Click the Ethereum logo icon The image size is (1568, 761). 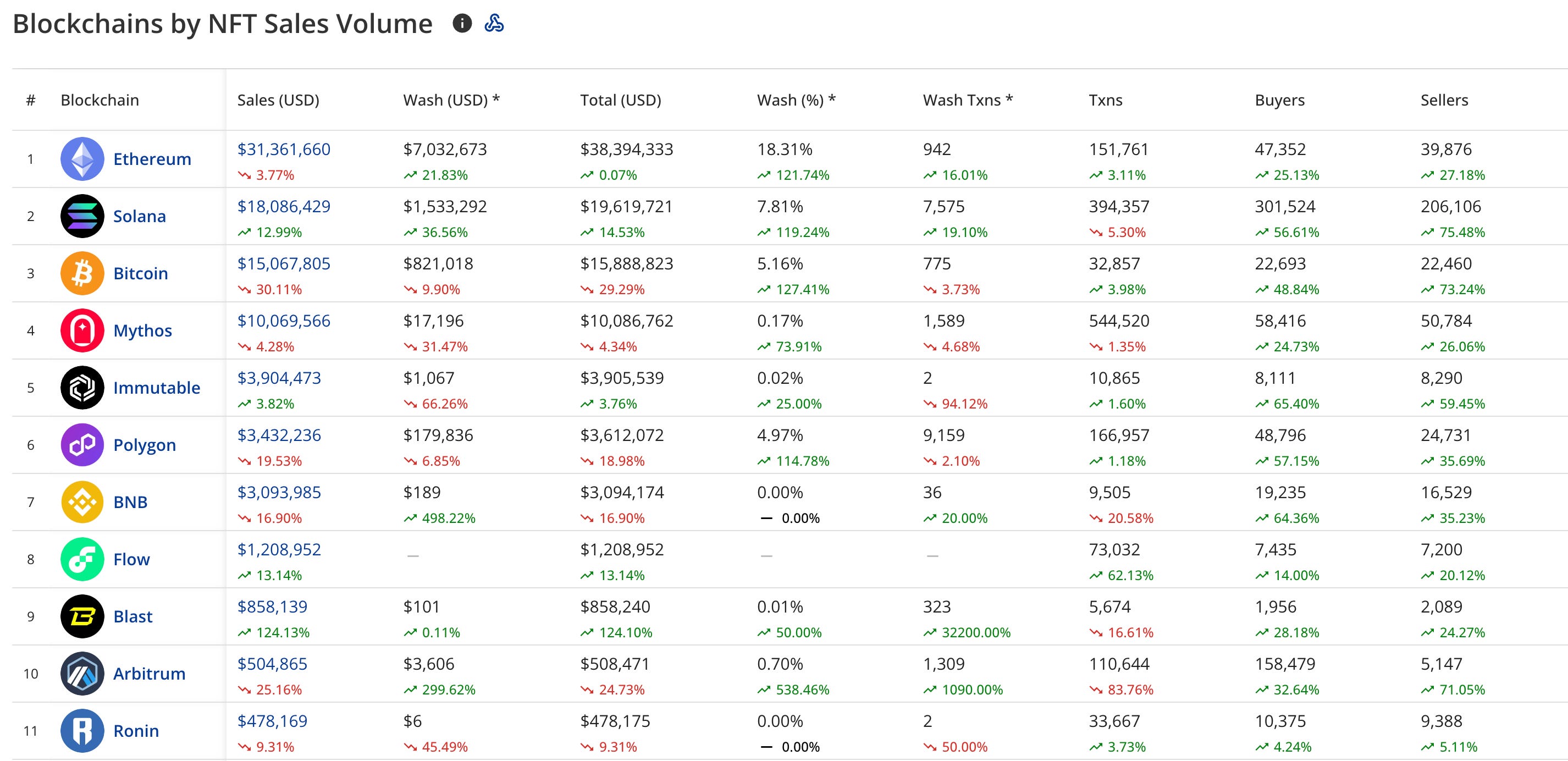coord(82,159)
